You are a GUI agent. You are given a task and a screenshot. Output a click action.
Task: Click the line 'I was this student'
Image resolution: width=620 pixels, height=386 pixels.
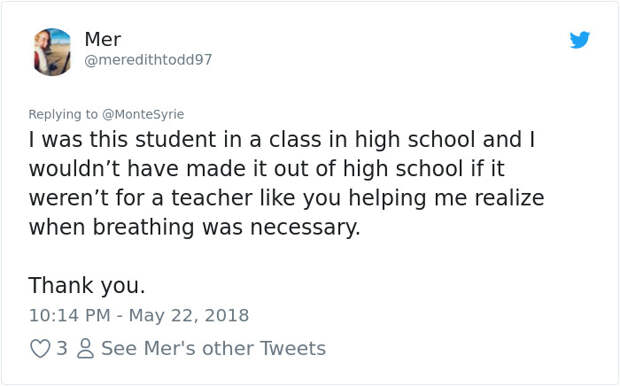pyautogui.click(x=282, y=140)
